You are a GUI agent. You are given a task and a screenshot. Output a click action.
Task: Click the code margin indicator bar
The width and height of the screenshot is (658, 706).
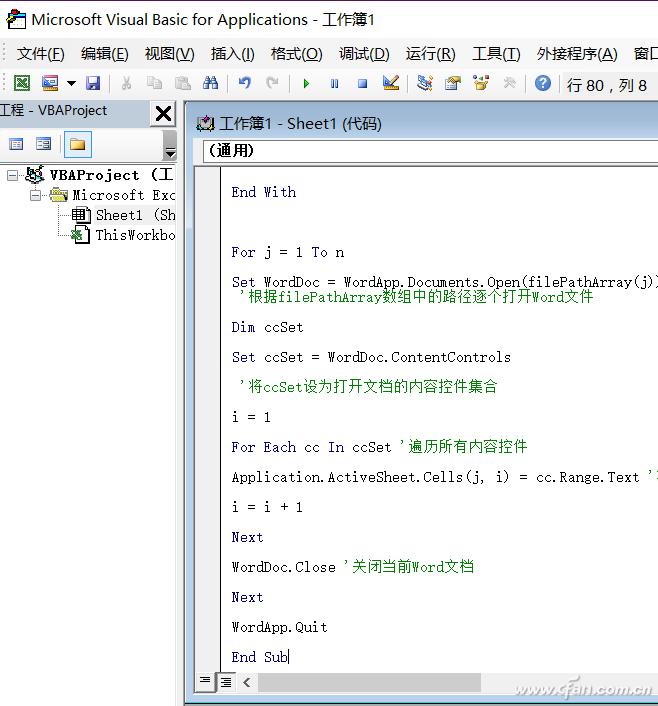click(208, 419)
